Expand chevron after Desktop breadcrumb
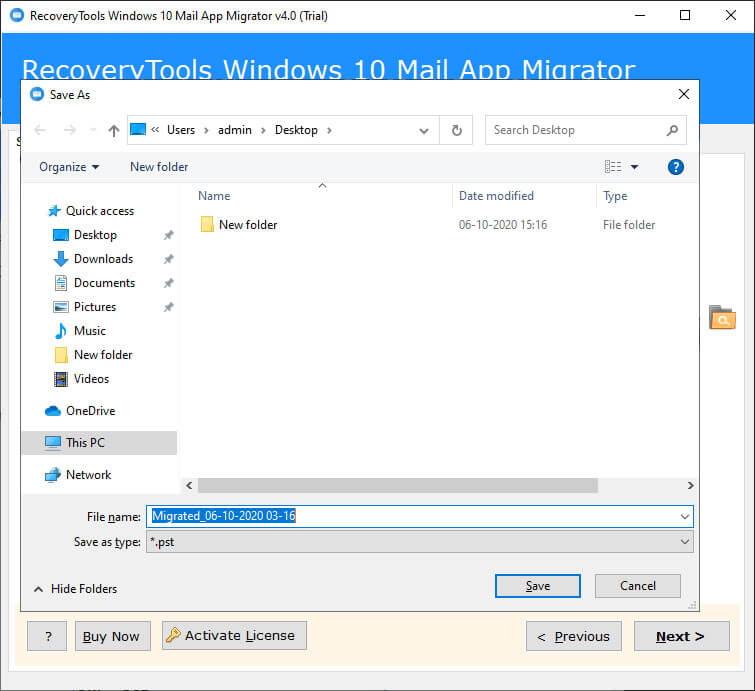Viewport: 755px width, 691px height. coord(329,130)
